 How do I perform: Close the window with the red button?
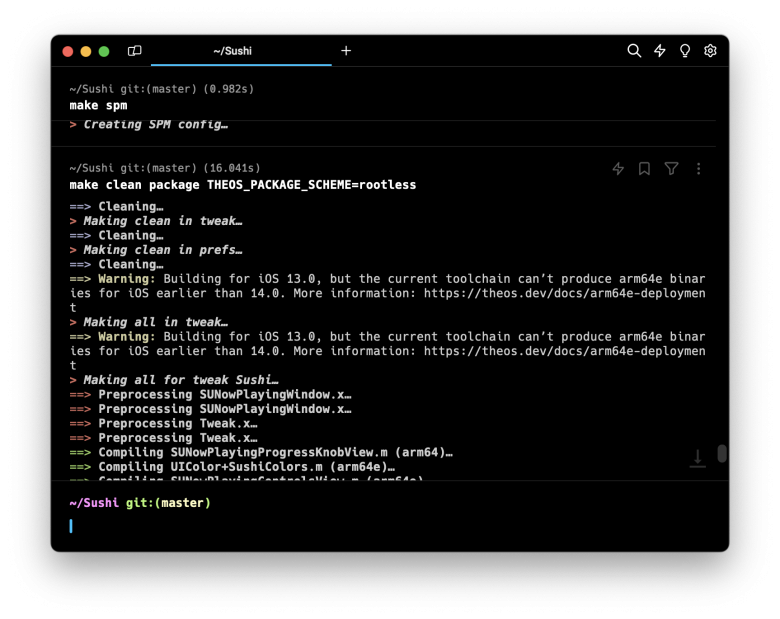[68, 51]
